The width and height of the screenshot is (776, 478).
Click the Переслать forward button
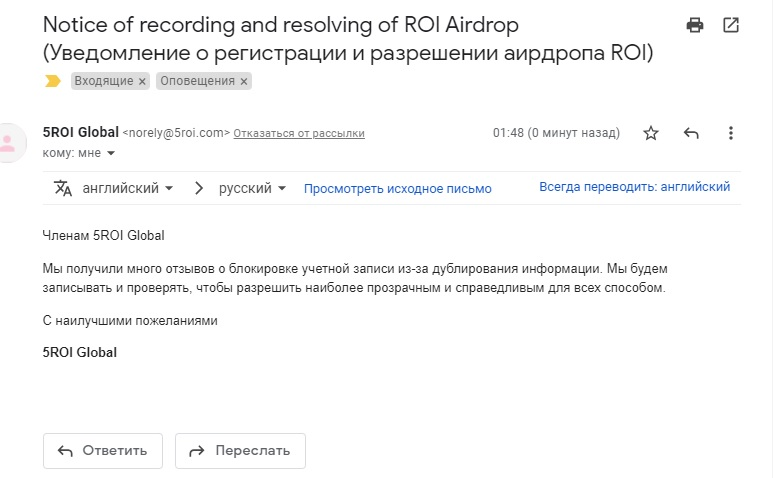click(240, 451)
